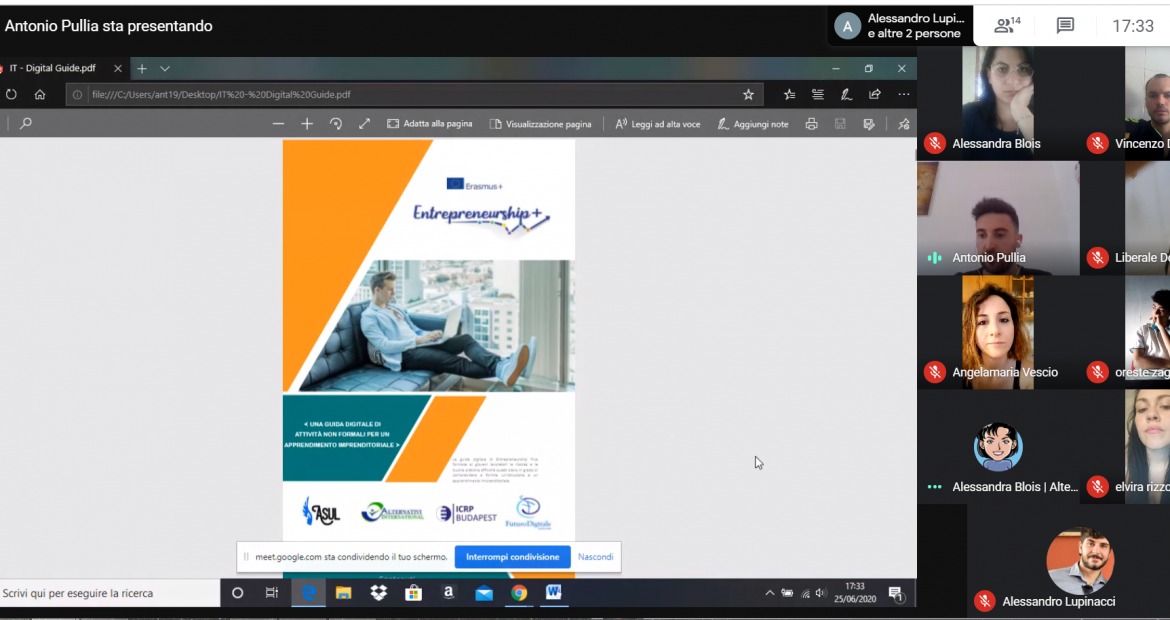Open Edge settings and more menu

[904, 95]
